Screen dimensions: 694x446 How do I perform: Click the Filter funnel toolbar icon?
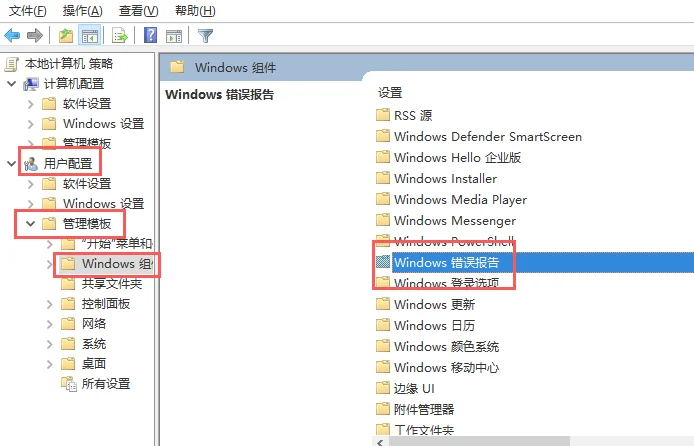[x=205, y=35]
